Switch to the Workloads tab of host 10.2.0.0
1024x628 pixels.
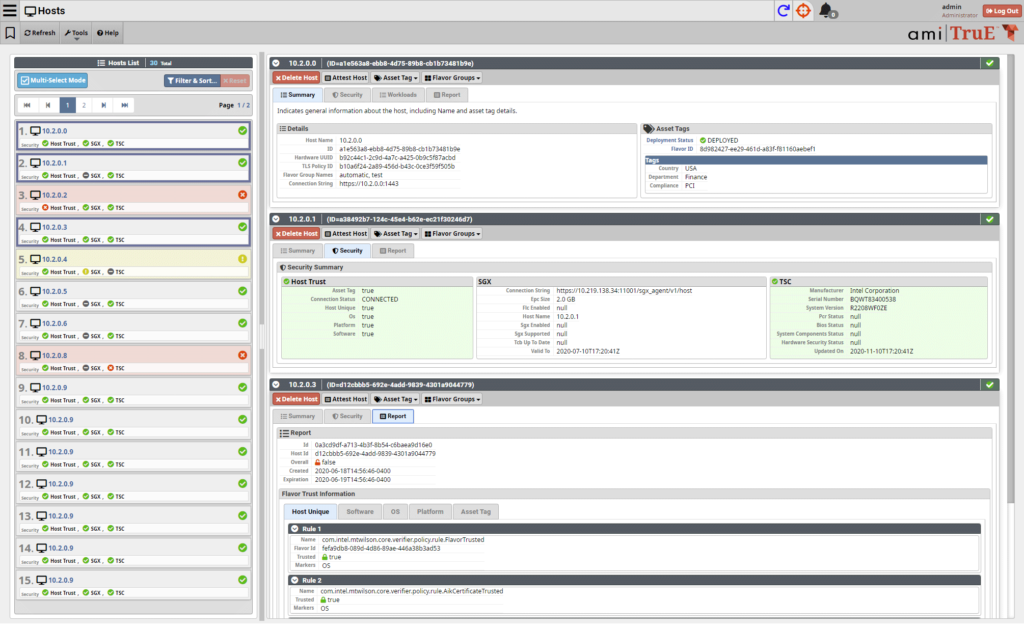pyautogui.click(x=397, y=95)
